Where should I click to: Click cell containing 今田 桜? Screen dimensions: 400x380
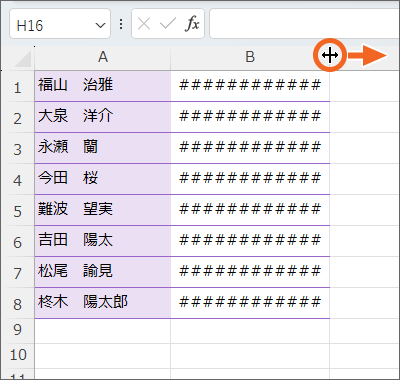103,179
